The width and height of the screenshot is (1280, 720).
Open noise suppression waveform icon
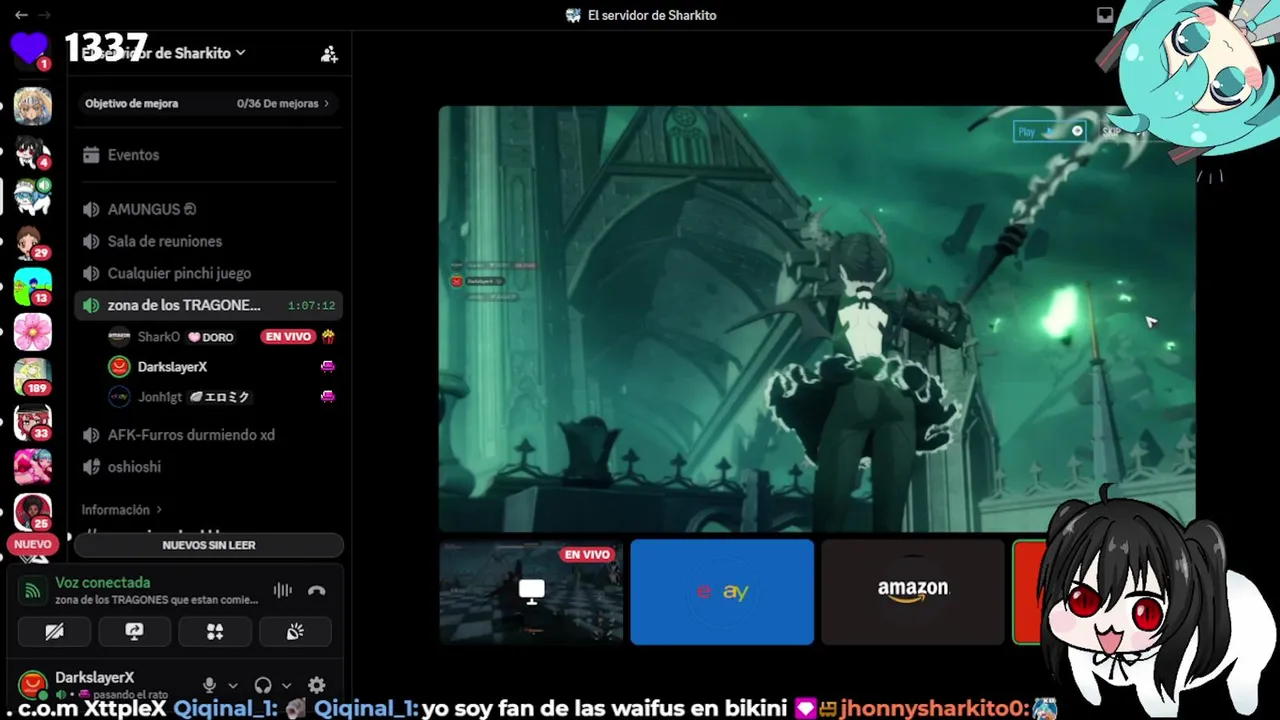(283, 590)
